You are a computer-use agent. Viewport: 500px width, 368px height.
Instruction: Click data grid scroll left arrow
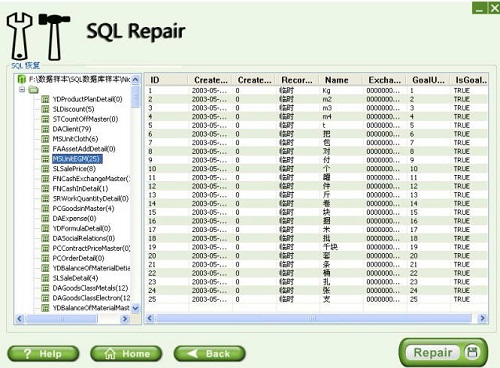(150, 318)
